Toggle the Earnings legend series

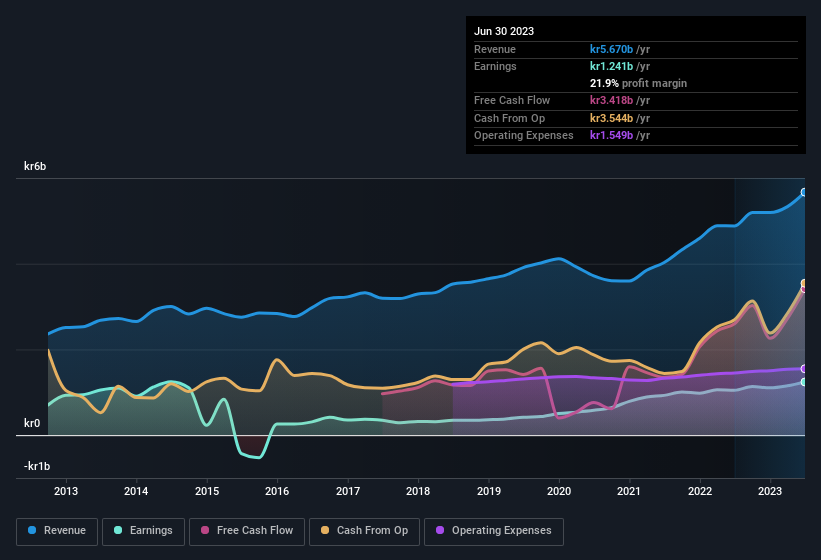coord(143,531)
